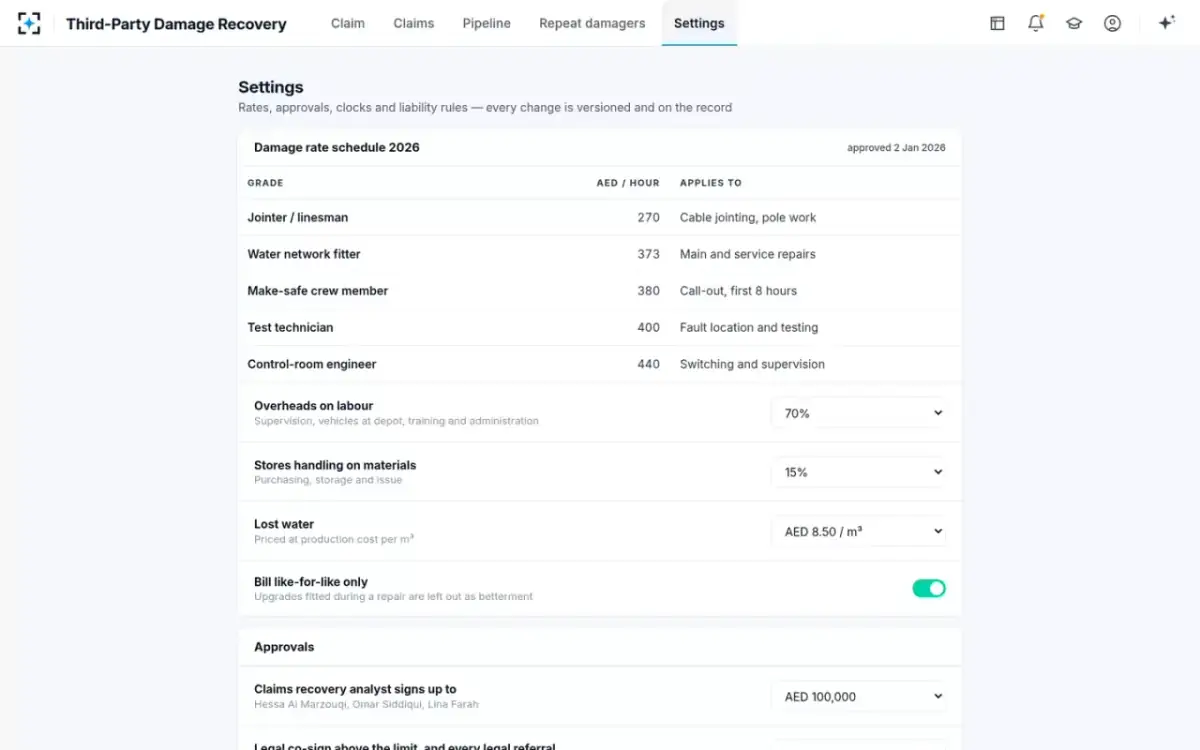Click the APPLIES TO column header
1200x750 pixels.
[711, 183]
